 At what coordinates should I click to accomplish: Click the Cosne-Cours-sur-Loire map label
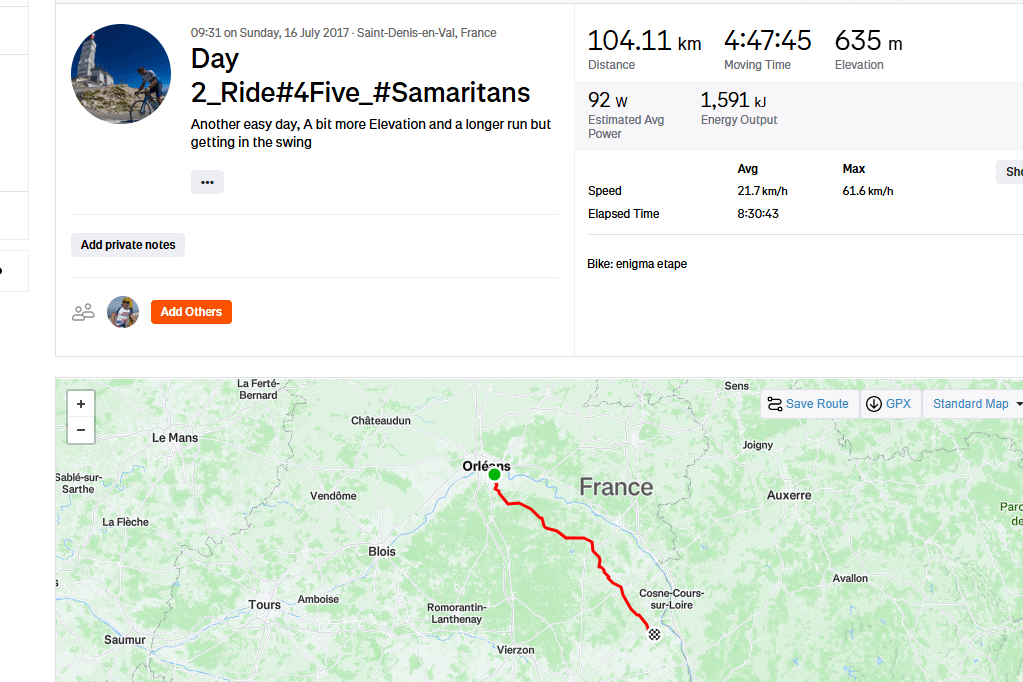pyautogui.click(x=671, y=599)
